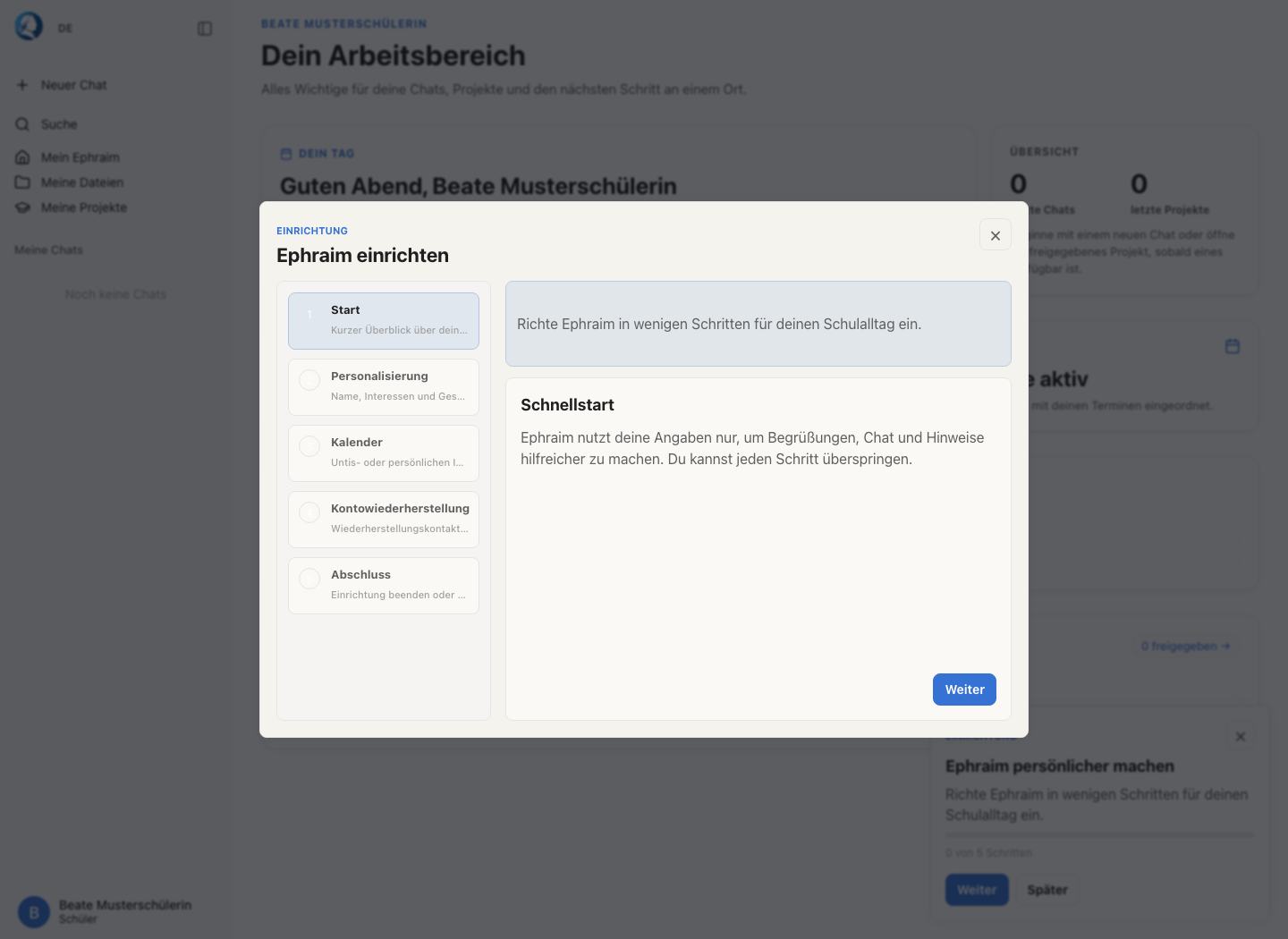Click the Meine Projekte graduation cap icon
Screen dimensions: 1288x939
coord(22,207)
